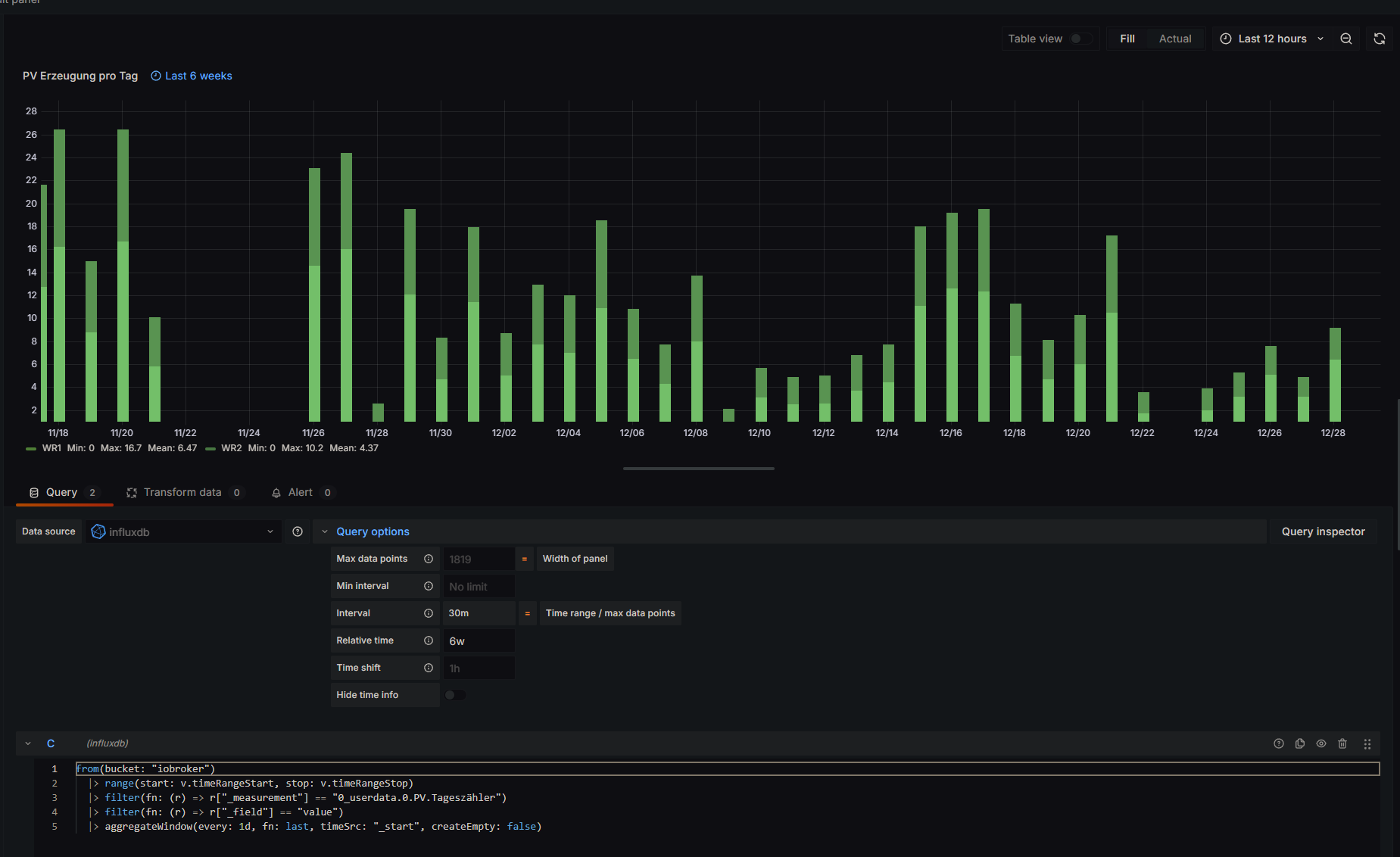Click the influxdb logo icon
The width and height of the screenshot is (1400, 857).
pyautogui.click(x=98, y=531)
